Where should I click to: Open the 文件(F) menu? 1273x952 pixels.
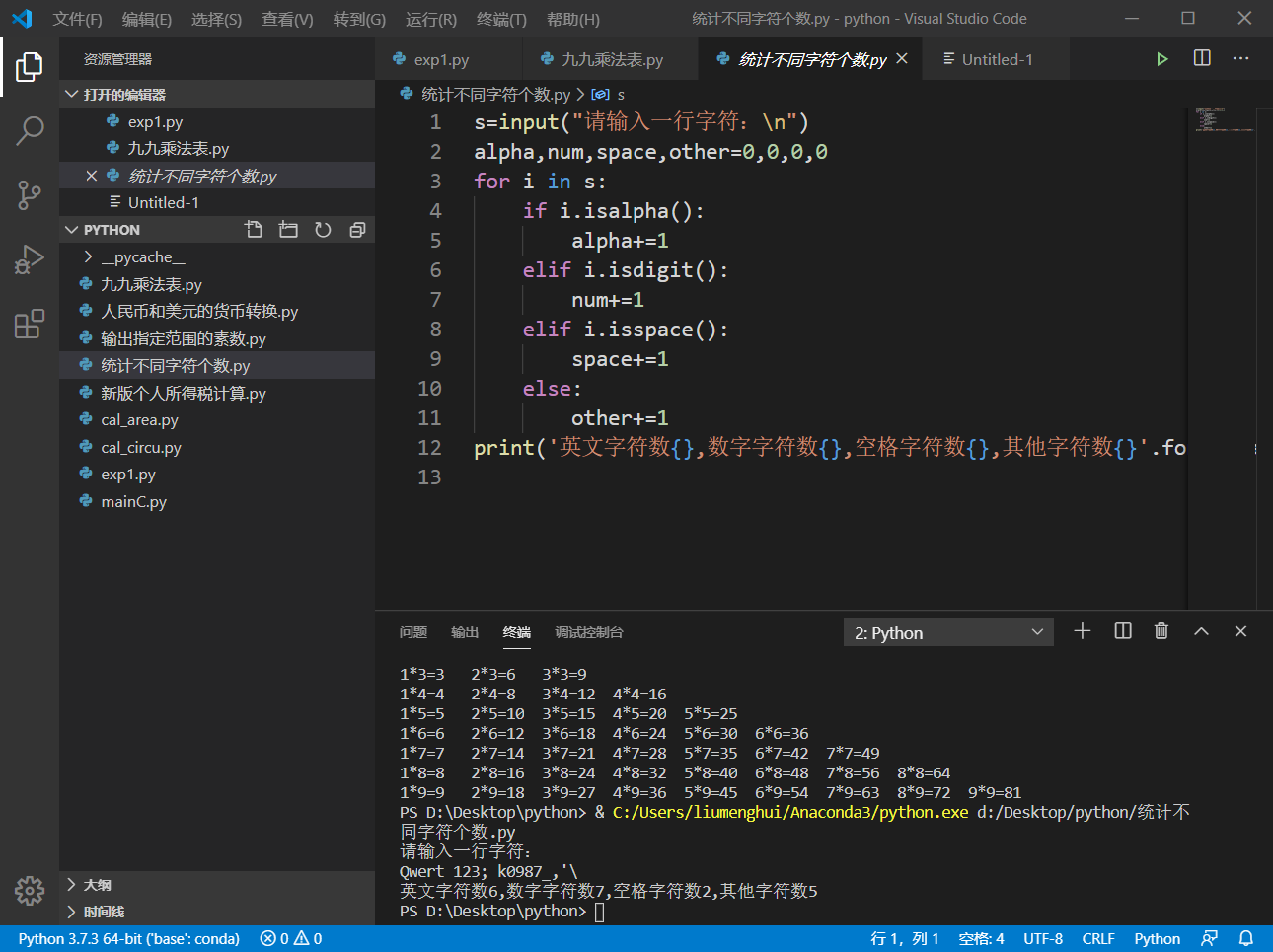click(77, 19)
